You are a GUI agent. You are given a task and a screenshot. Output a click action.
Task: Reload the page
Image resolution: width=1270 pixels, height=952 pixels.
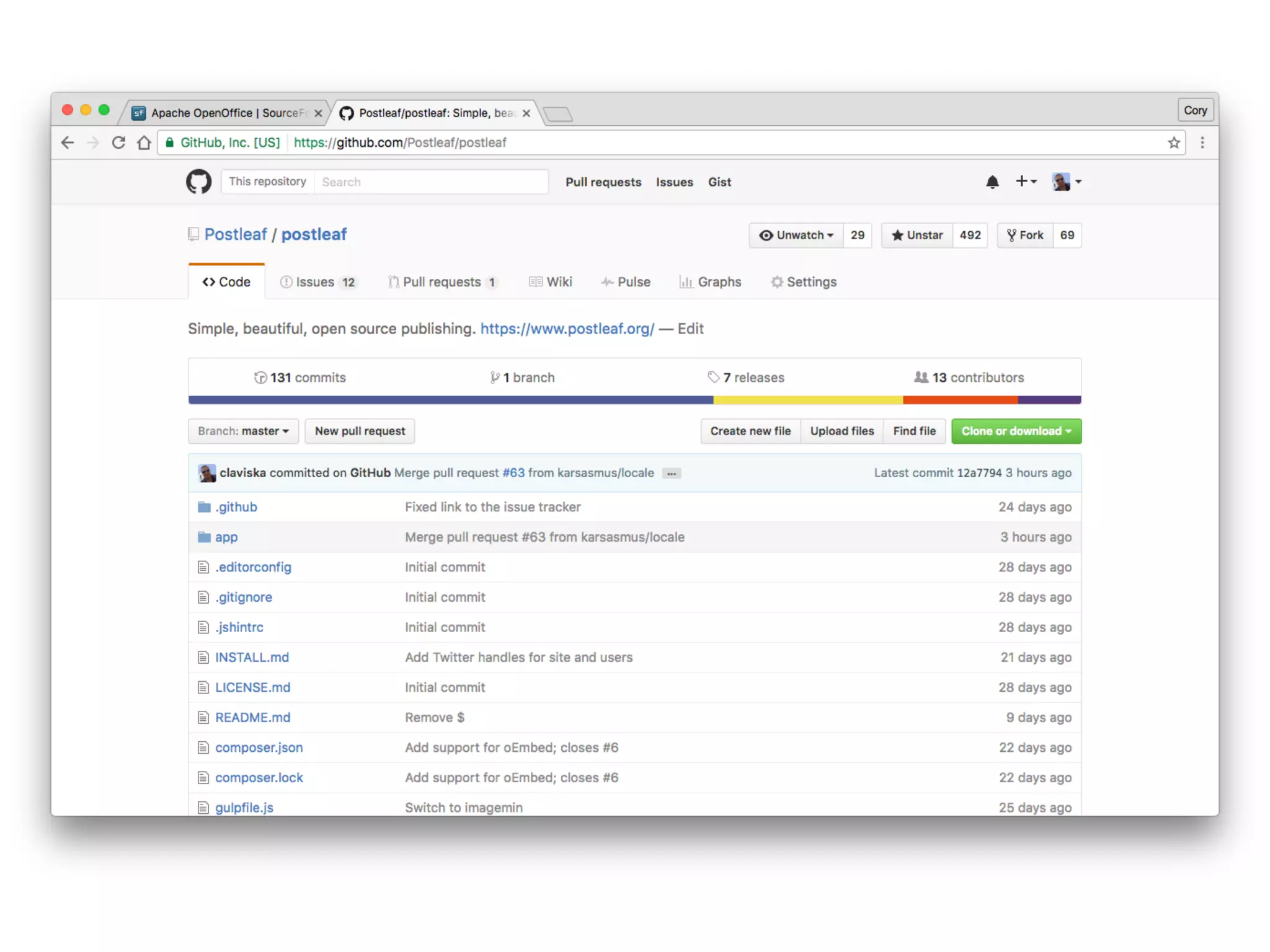[118, 143]
